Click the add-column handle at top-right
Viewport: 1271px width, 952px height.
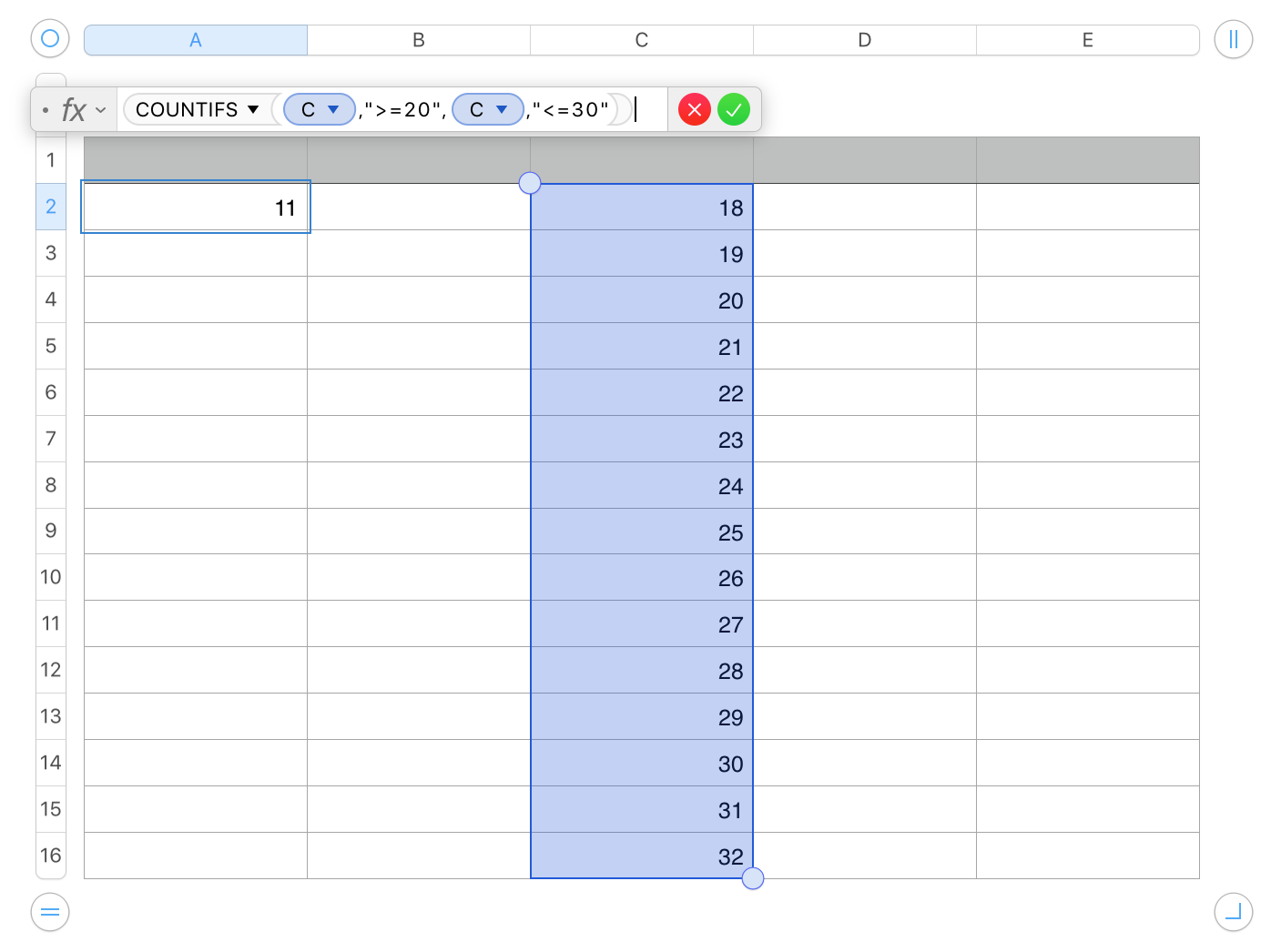1233,38
